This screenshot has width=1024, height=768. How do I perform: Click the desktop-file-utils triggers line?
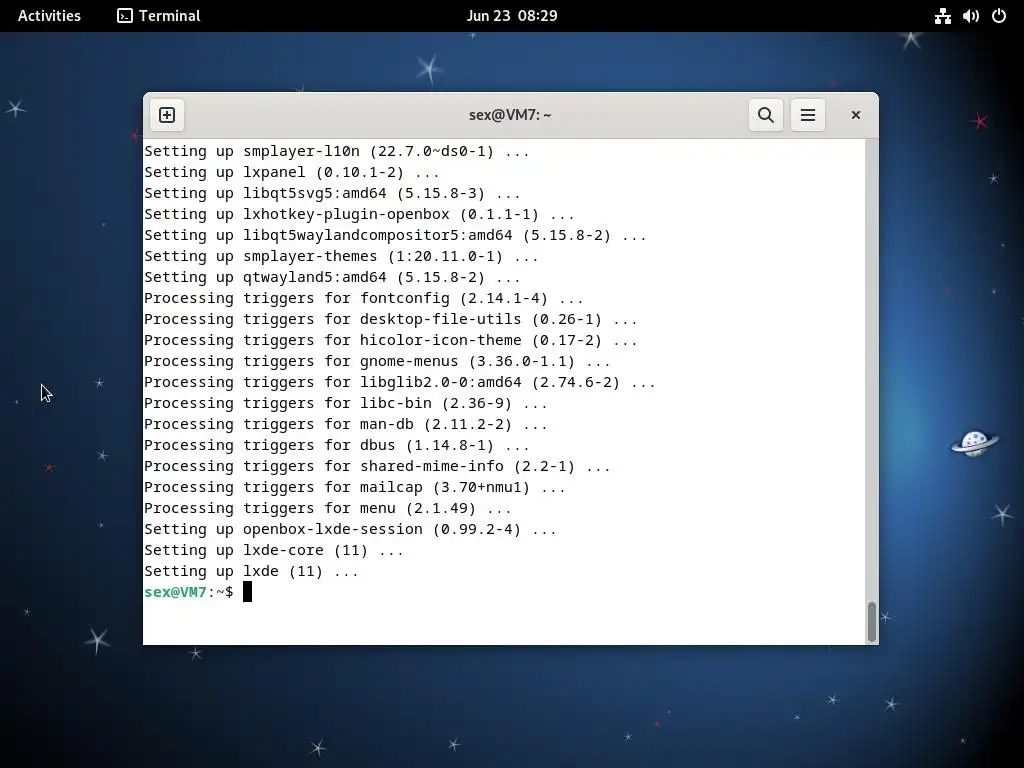point(391,319)
